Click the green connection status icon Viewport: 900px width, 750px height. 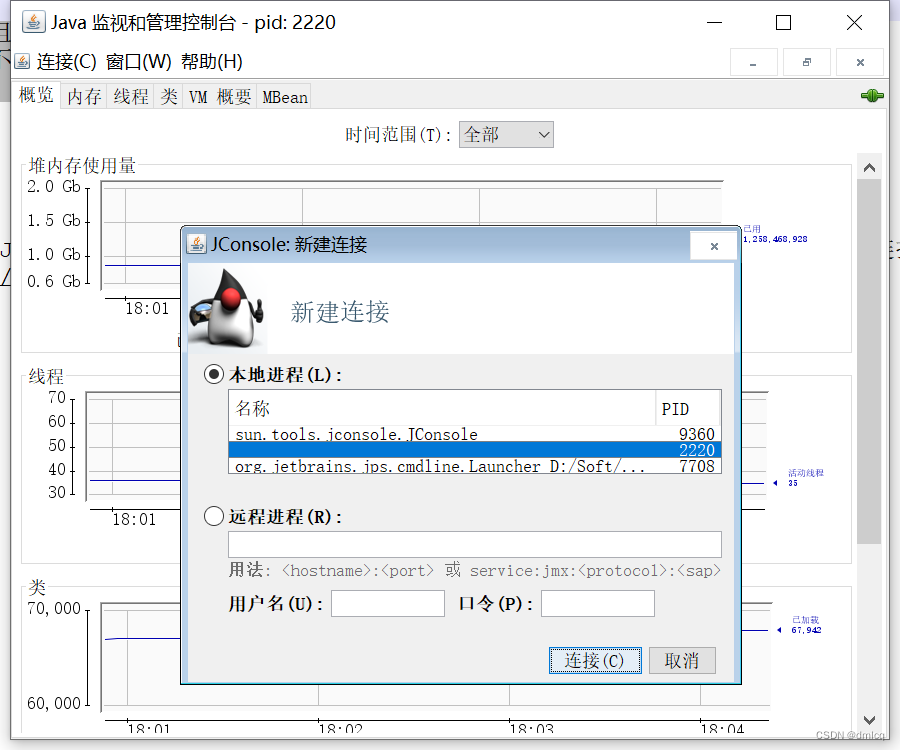pyautogui.click(x=872, y=96)
